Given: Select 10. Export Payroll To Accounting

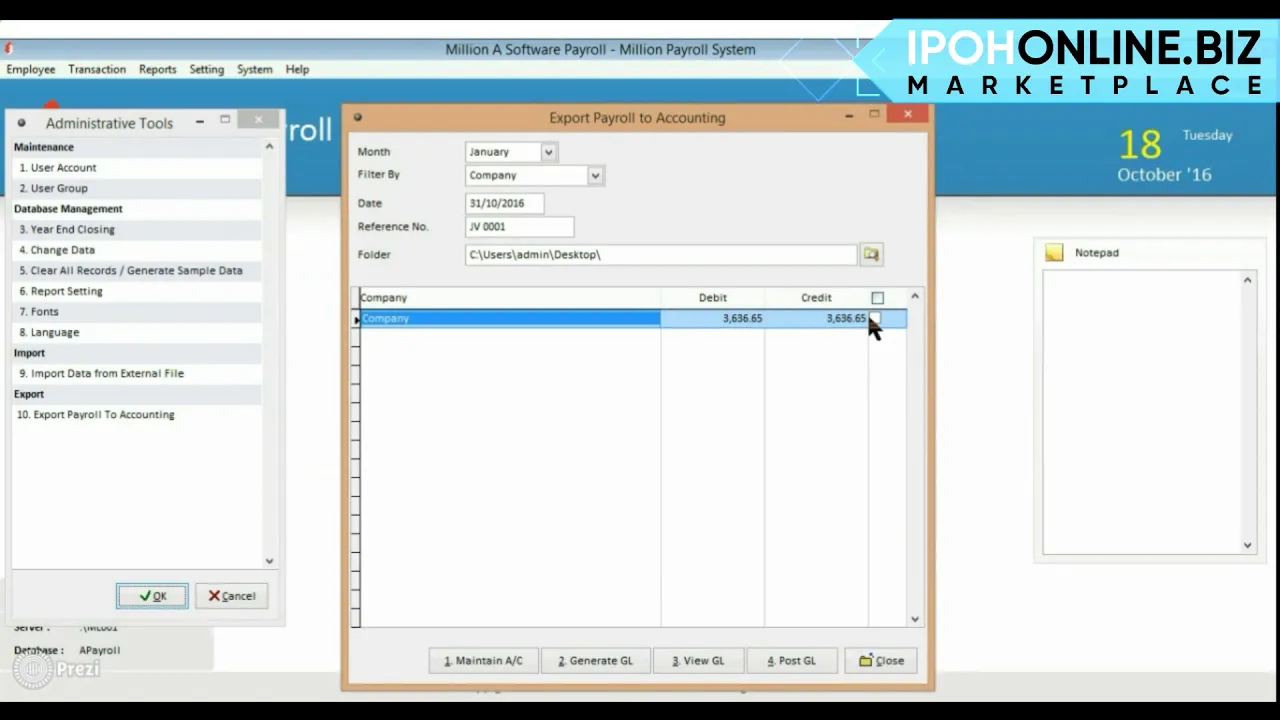Looking at the screenshot, I should [x=137, y=414].
